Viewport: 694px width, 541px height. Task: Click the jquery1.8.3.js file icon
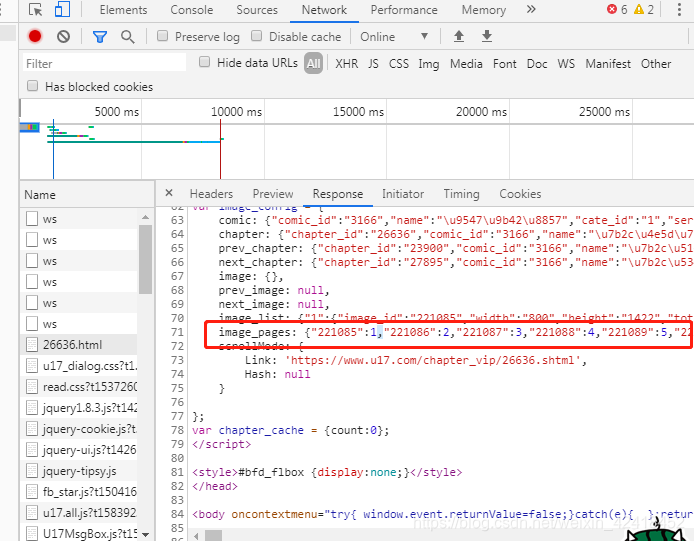point(32,408)
